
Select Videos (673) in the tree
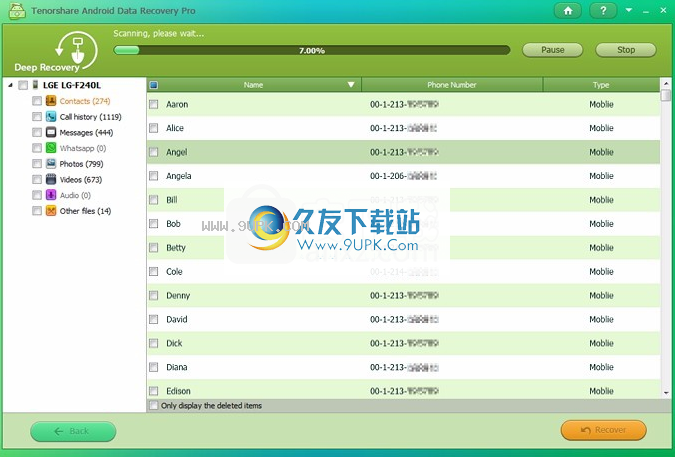pyautogui.click(x=81, y=179)
